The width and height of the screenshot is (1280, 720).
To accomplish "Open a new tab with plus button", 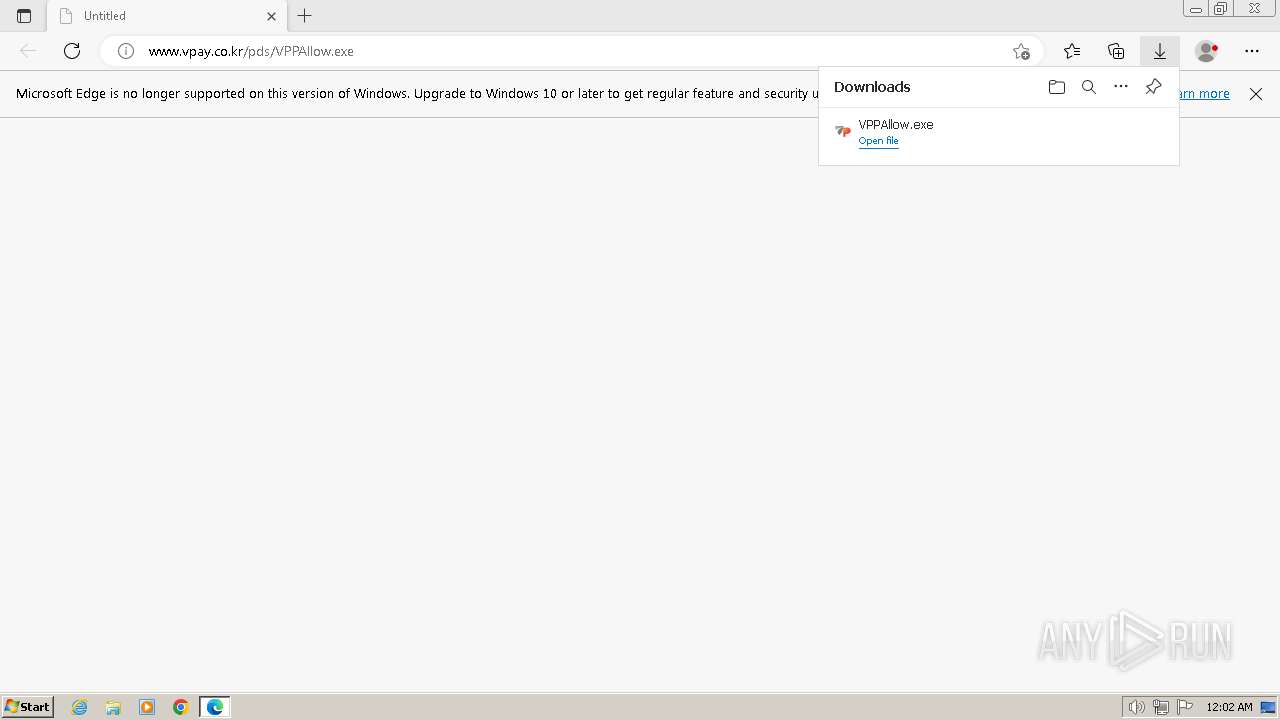I will [x=305, y=16].
